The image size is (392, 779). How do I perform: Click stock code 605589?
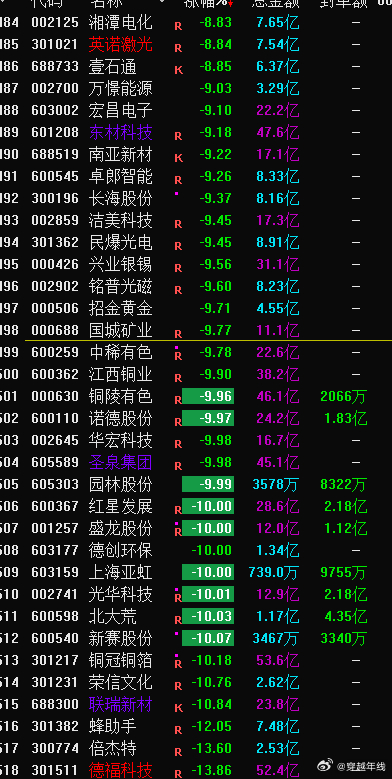[55, 462]
